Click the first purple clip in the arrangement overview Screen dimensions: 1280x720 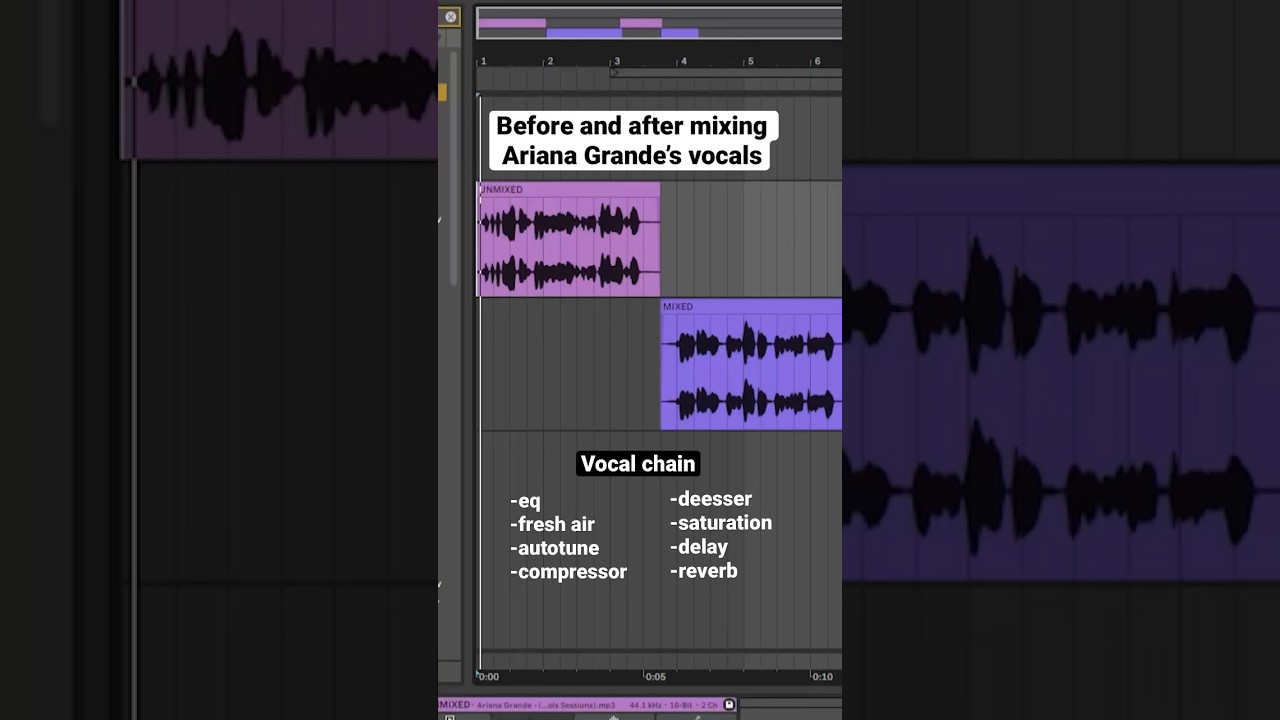click(584, 33)
